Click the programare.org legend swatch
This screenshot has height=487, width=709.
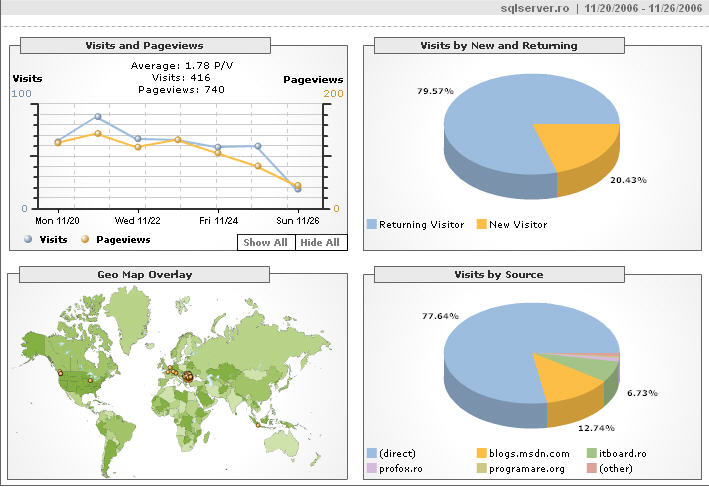(x=482, y=467)
